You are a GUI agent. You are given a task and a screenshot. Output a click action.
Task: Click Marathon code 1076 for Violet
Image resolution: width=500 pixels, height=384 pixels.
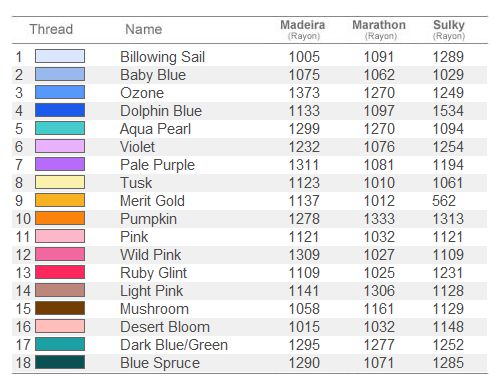click(379, 147)
